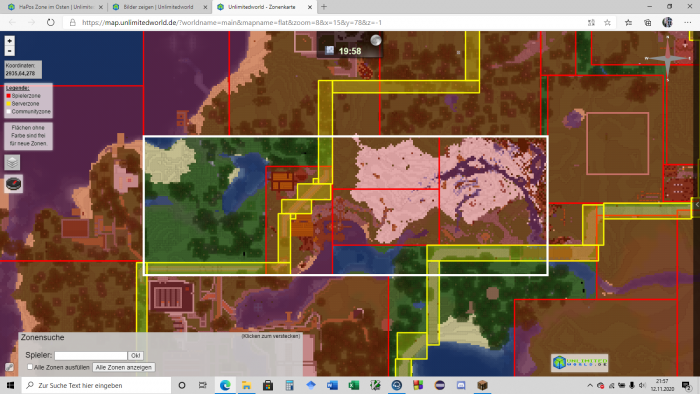Zoom in with the map plus button

[9, 41]
